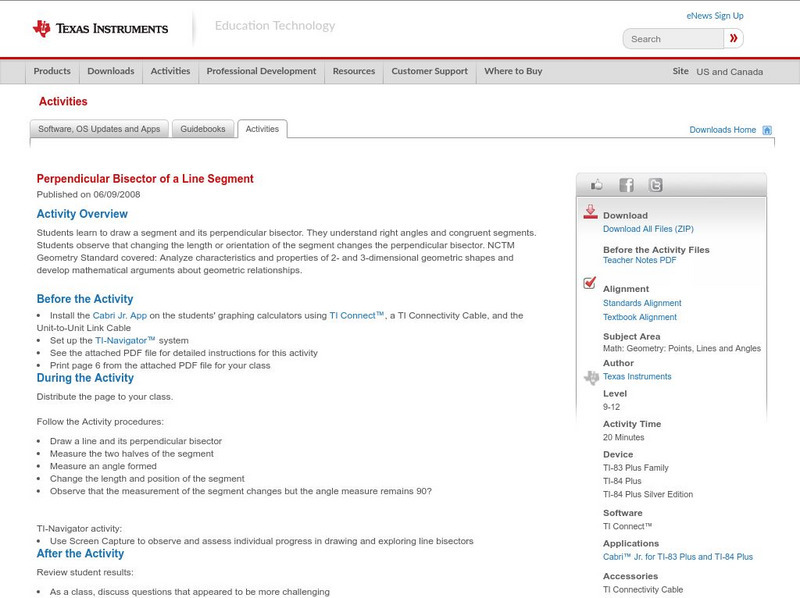The height and width of the screenshot is (598, 800).
Task: Go to the Downloads Home link
Action: point(722,130)
